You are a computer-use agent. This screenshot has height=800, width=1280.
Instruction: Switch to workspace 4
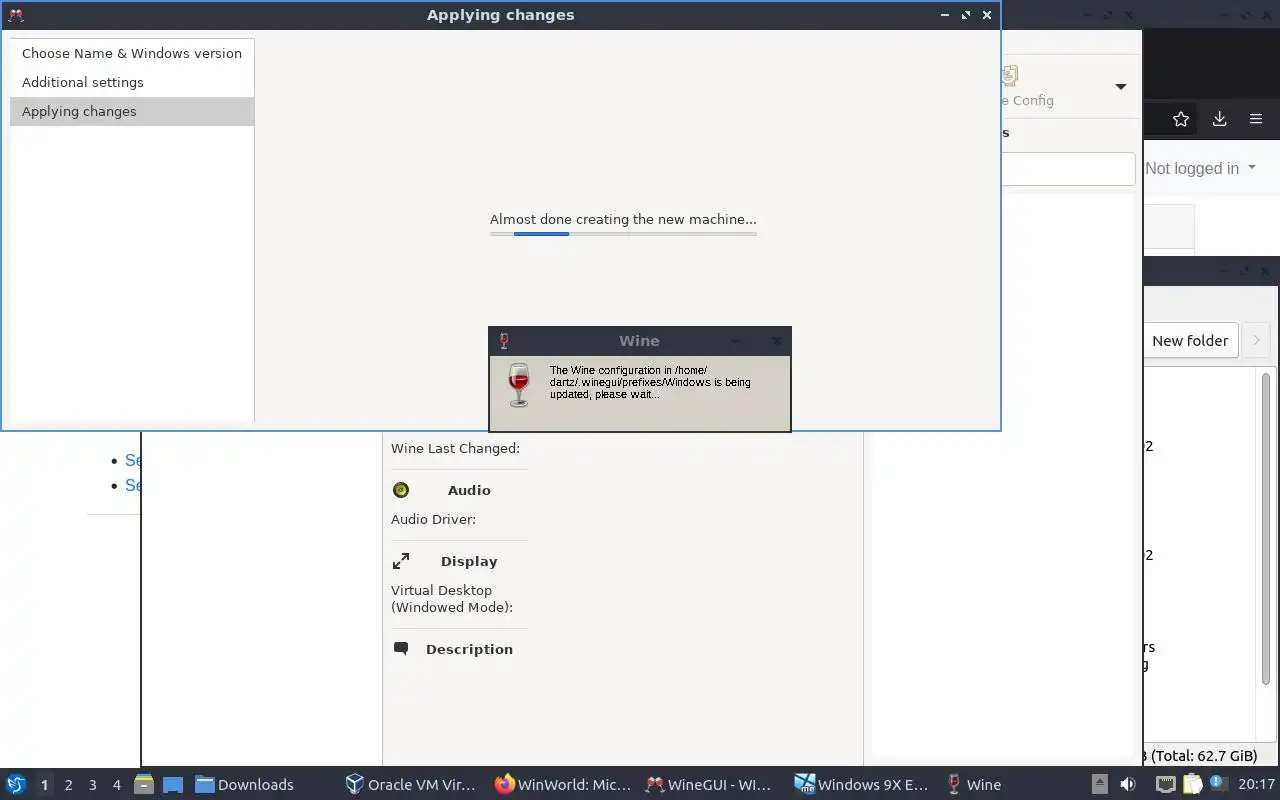click(116, 785)
